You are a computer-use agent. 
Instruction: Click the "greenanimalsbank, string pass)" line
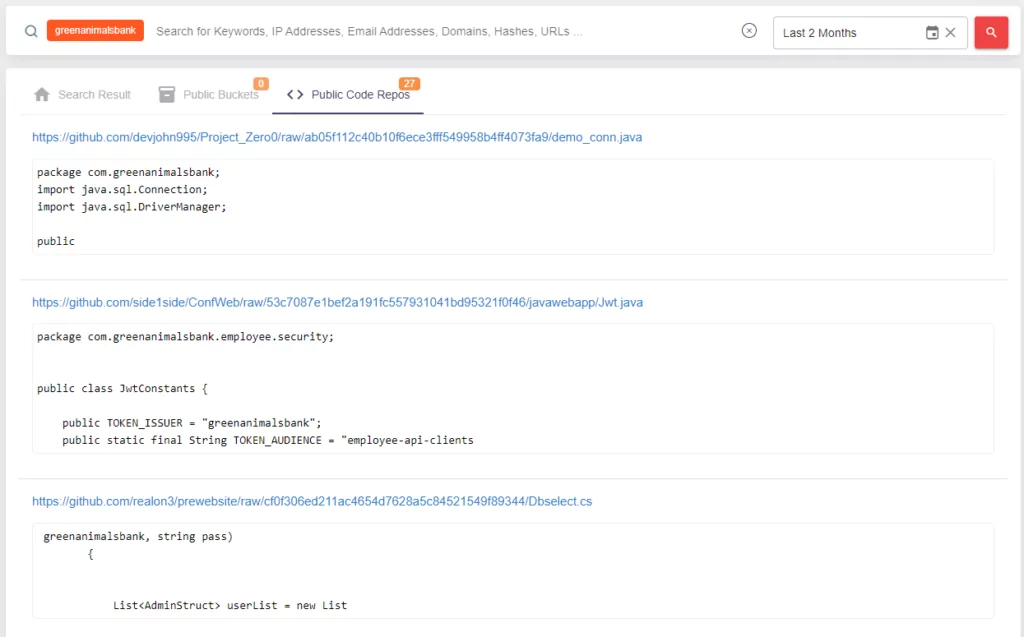138,536
